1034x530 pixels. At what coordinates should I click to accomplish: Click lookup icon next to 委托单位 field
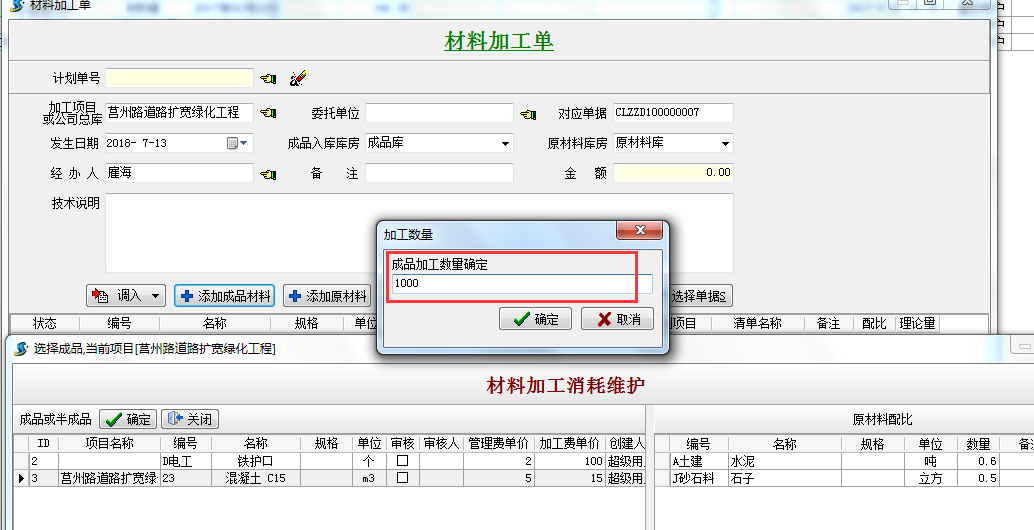[528, 113]
